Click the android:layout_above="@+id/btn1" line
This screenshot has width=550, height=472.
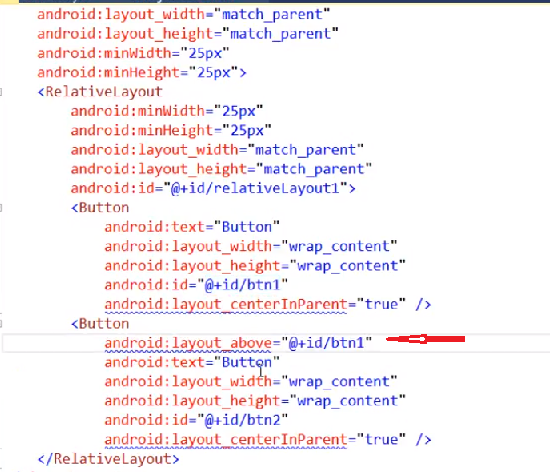pyautogui.click(x=238, y=343)
